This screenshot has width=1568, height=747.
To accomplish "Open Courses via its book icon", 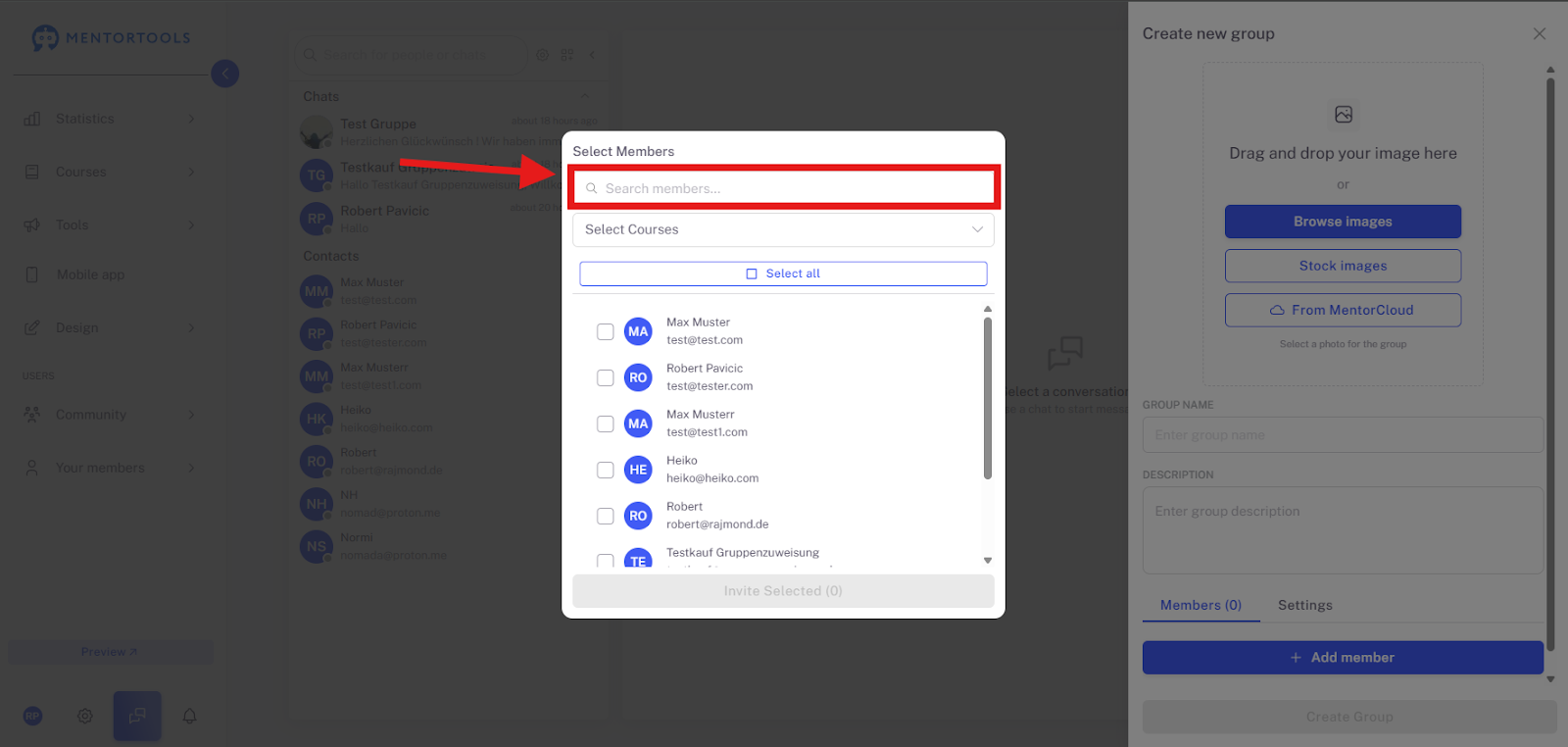I will (32, 172).
